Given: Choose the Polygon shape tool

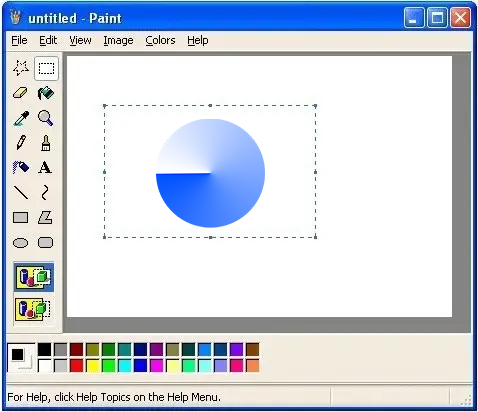Looking at the screenshot, I should click(x=45, y=217).
